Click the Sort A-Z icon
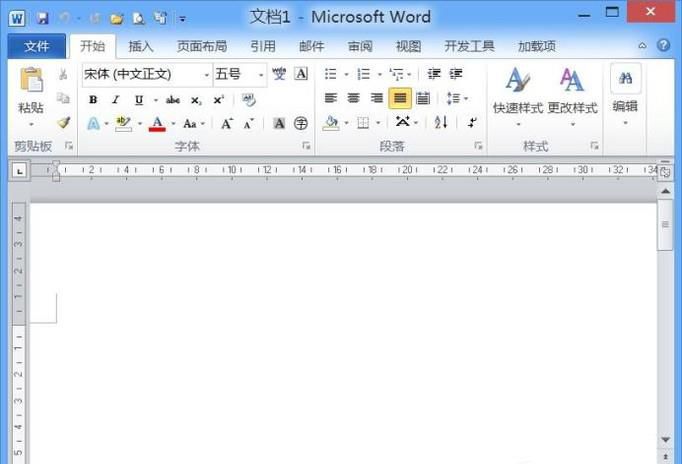Image resolution: width=682 pixels, height=464 pixels. point(441,123)
